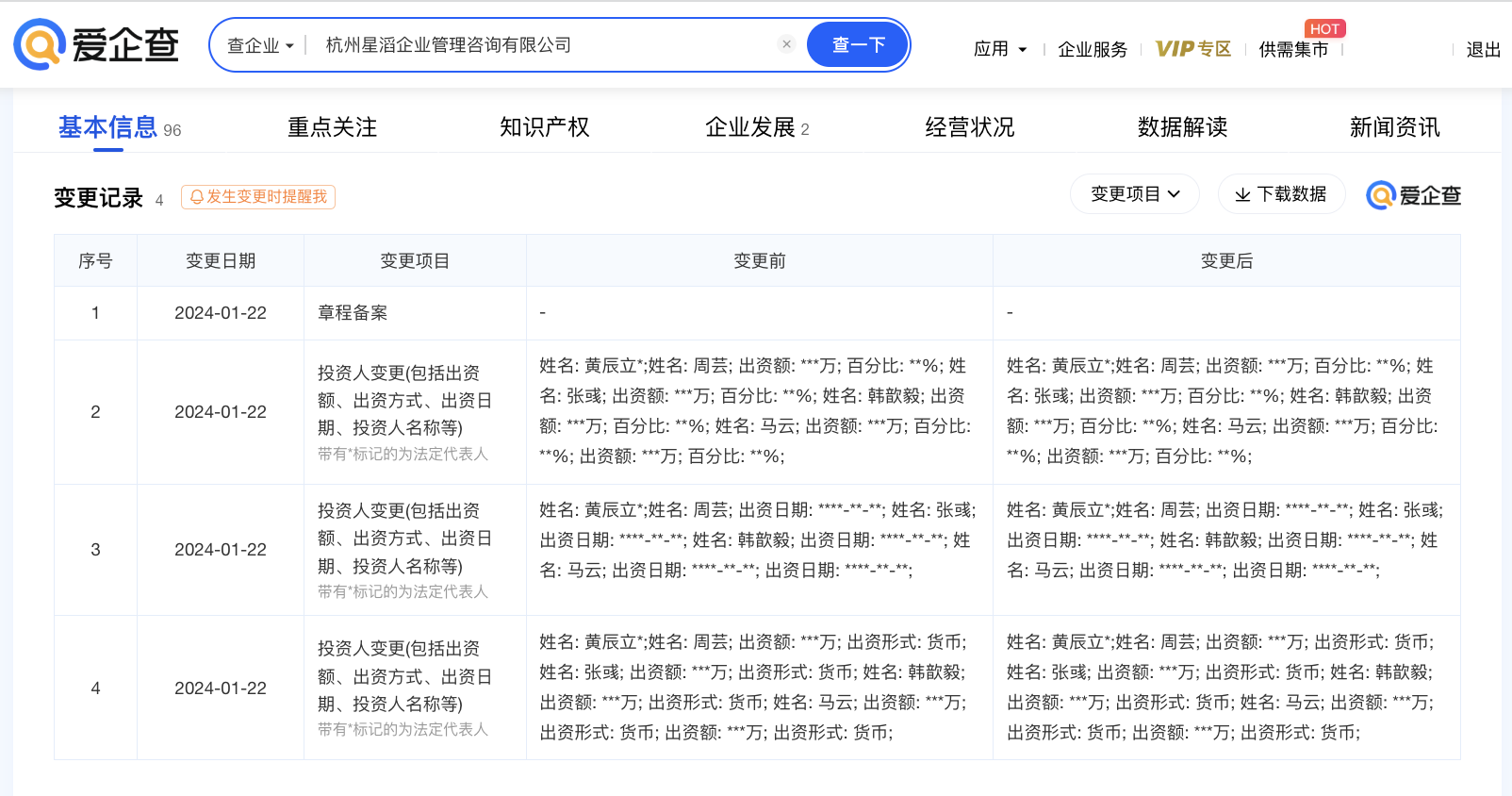Click the download arrow icon
The height and width of the screenshot is (796, 1512).
tap(1242, 194)
